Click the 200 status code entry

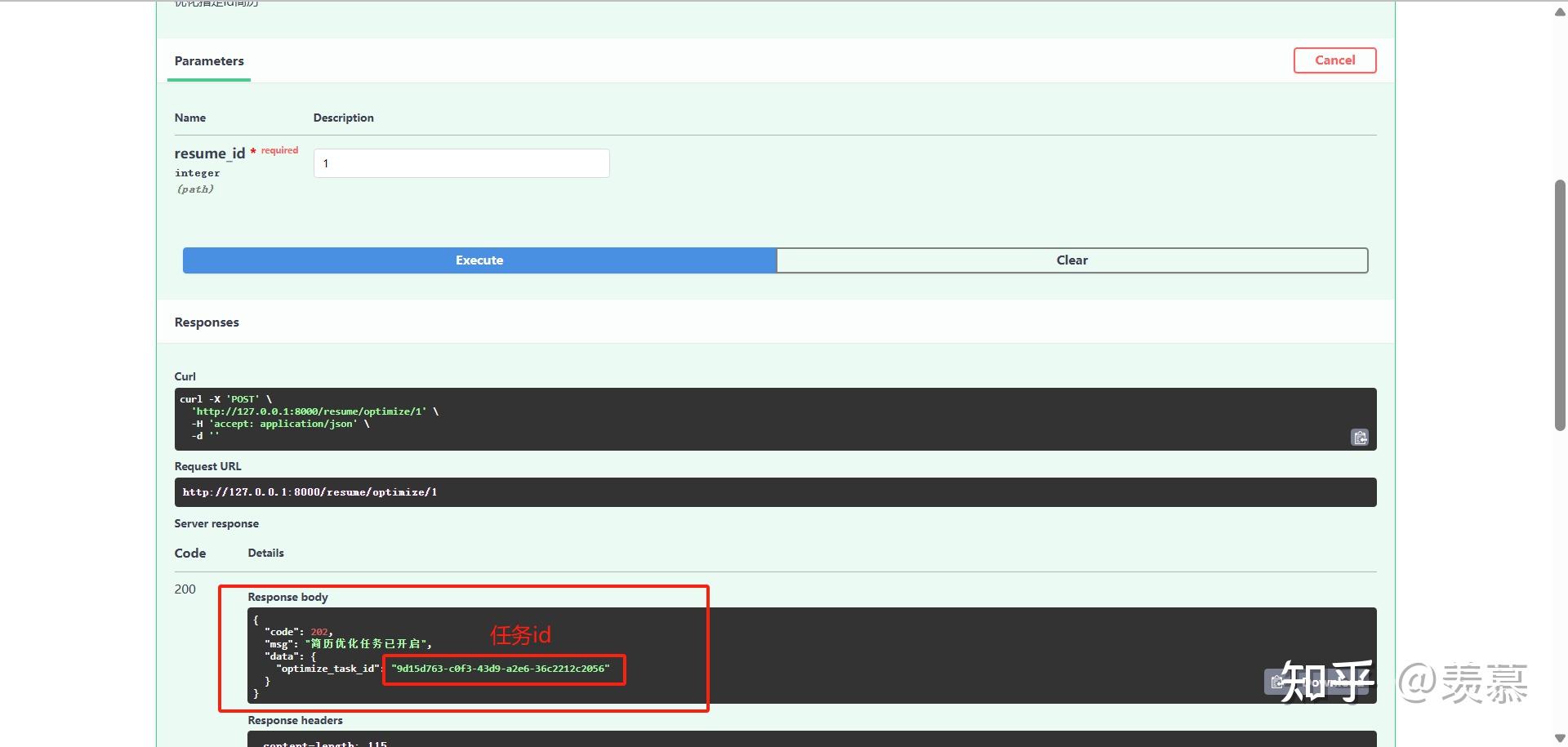click(x=185, y=589)
